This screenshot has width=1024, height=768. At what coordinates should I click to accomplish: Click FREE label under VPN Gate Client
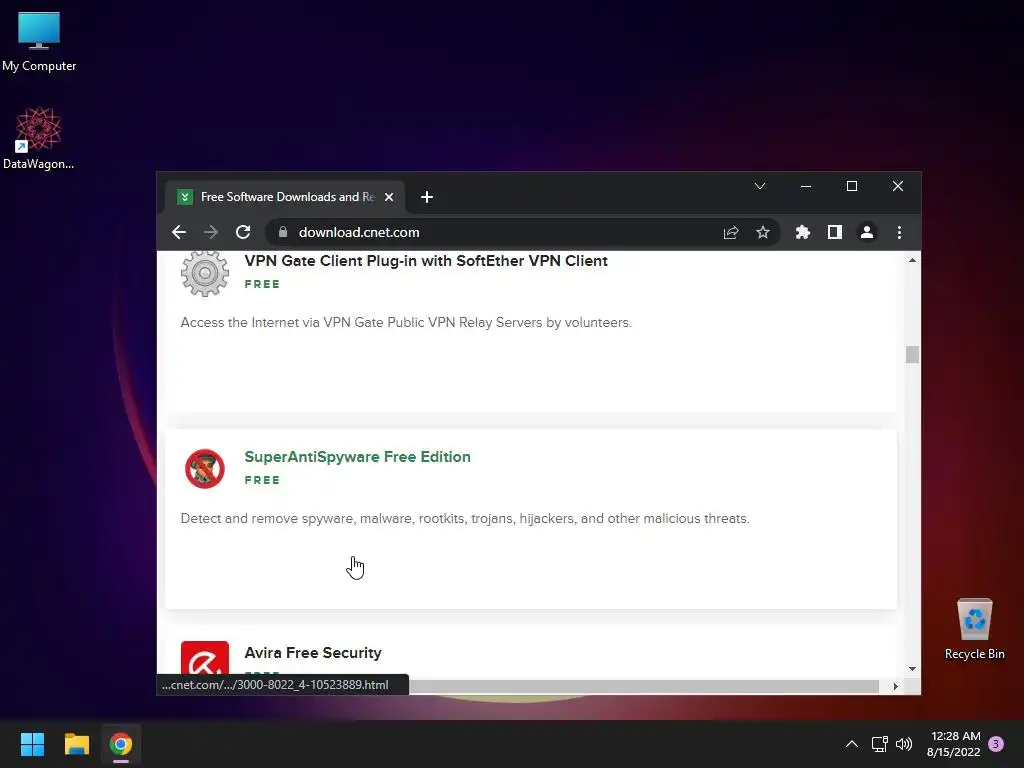262,284
